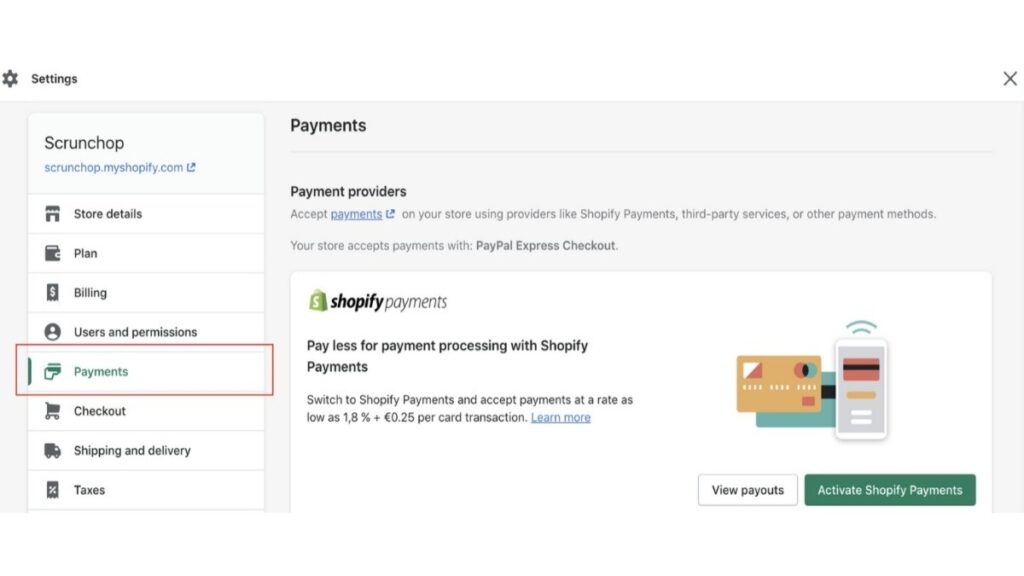Close the Settings panel

(1009, 78)
